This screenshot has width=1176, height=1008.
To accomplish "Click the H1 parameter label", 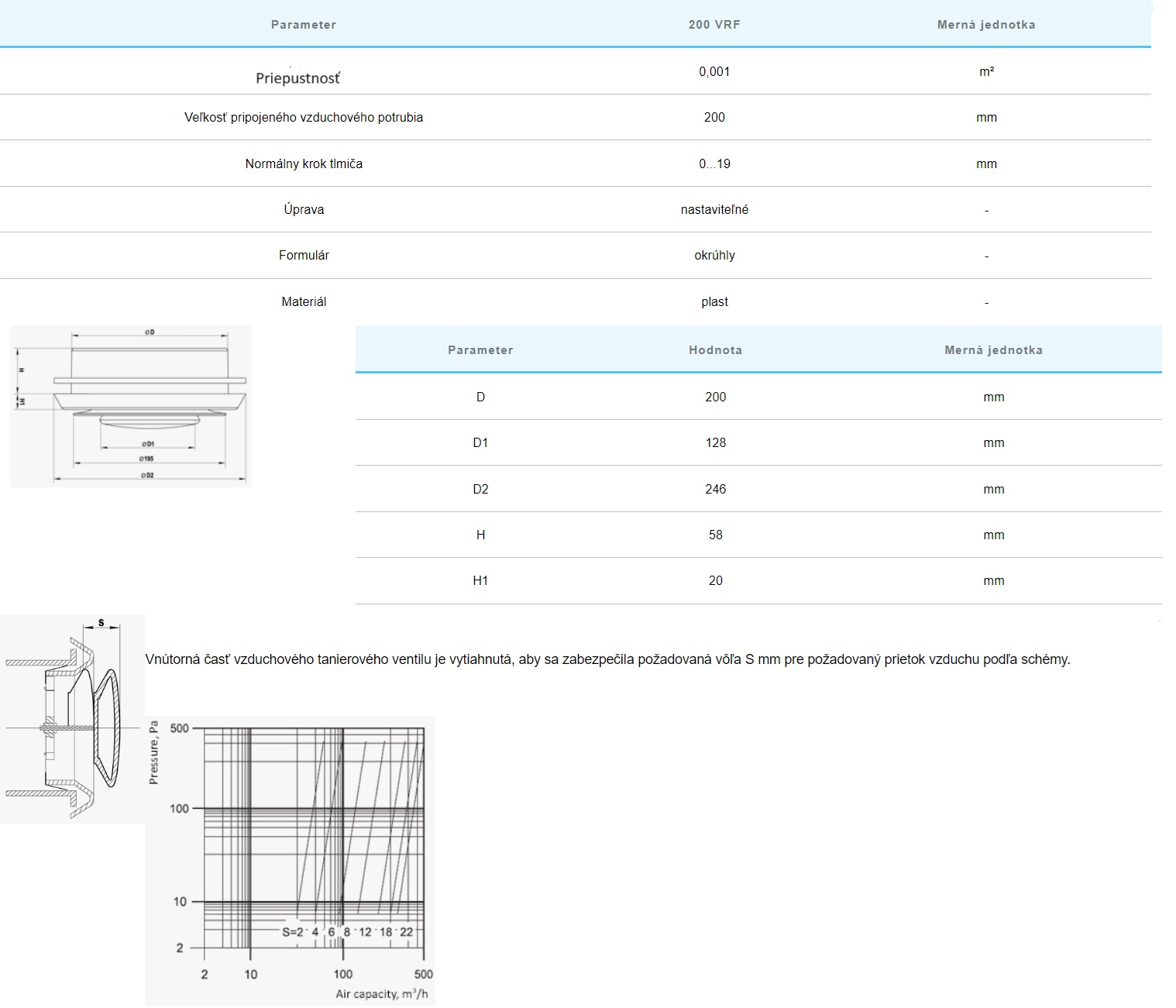I will pos(480,581).
